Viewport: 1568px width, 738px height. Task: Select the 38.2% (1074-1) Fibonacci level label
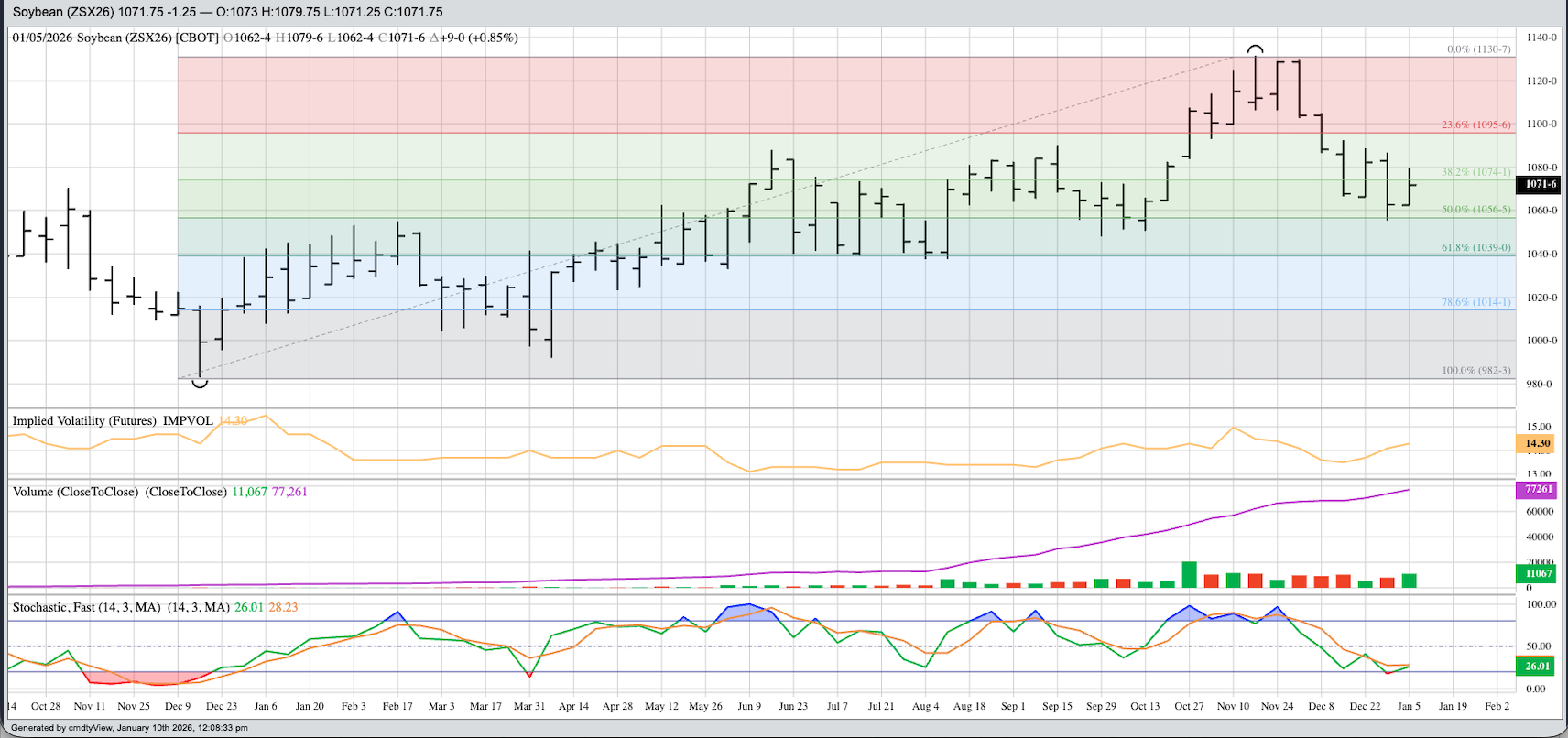(x=1475, y=172)
